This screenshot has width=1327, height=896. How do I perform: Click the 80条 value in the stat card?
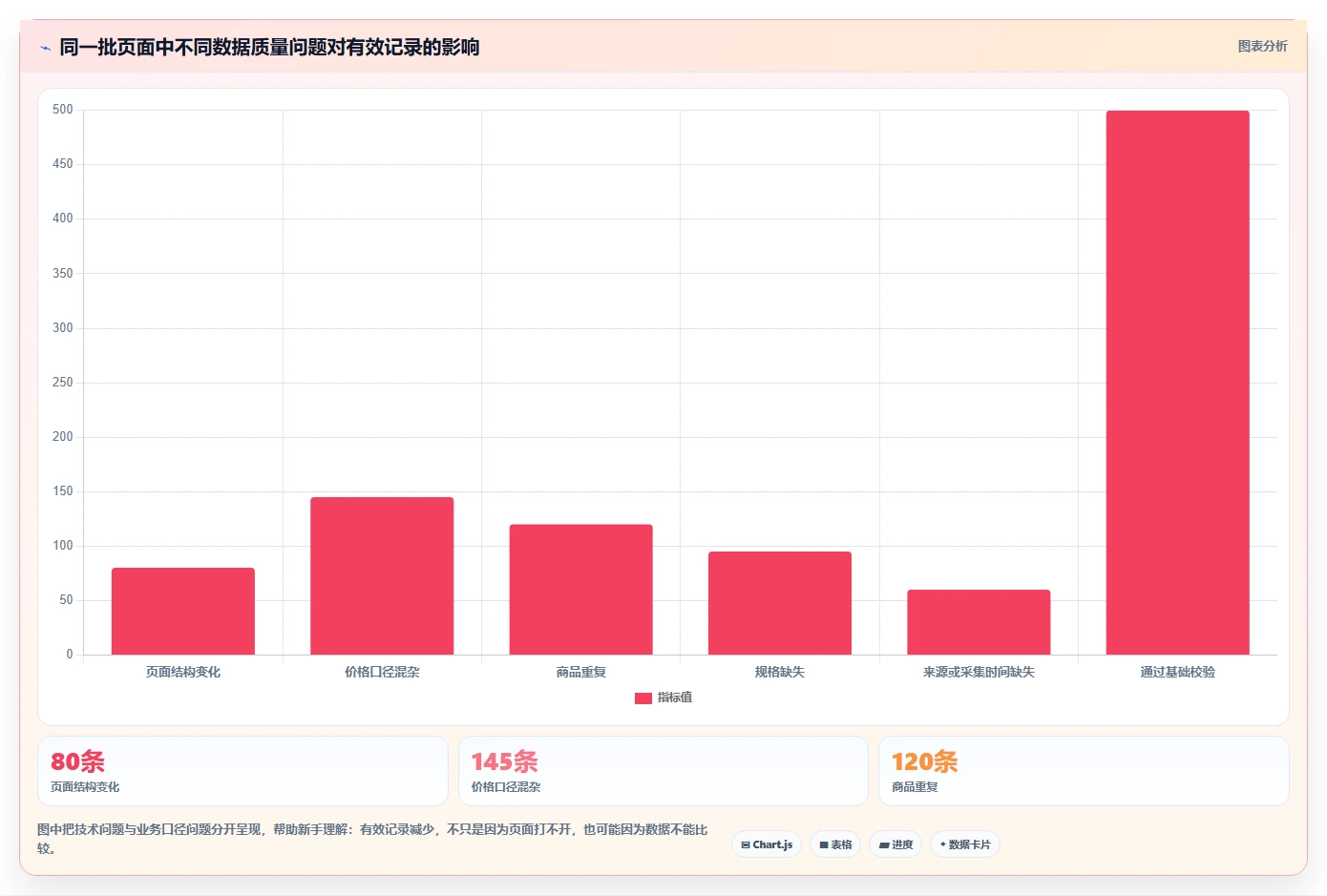coord(77,761)
